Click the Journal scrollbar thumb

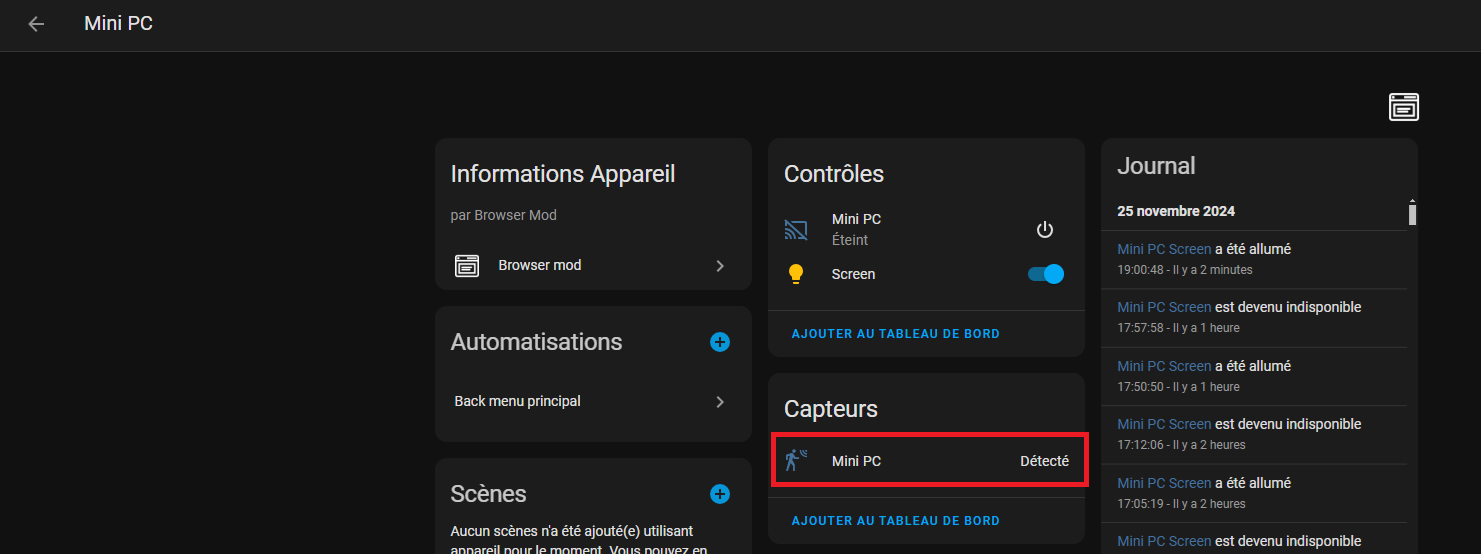tap(1412, 214)
